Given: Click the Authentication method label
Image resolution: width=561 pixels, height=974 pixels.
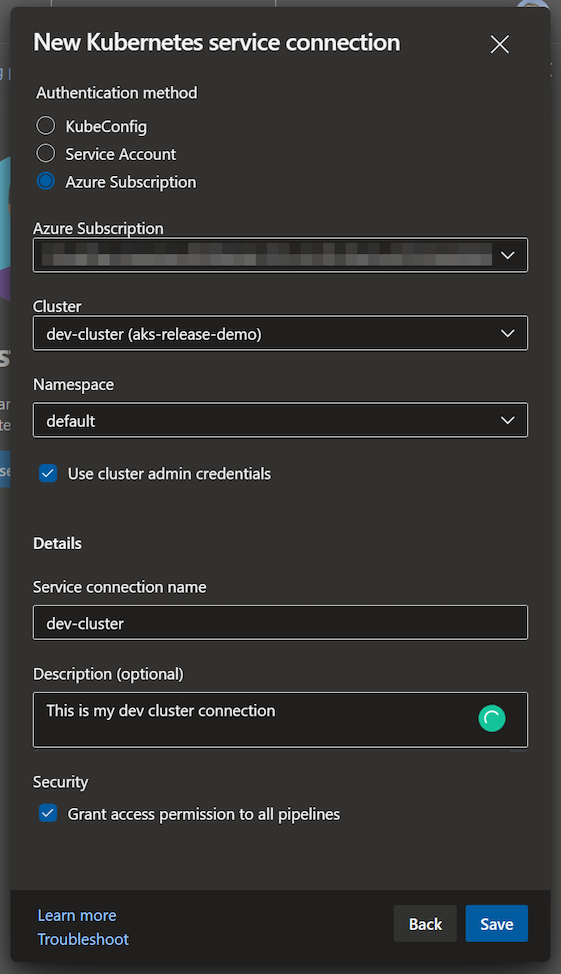Looking at the screenshot, I should [117, 93].
